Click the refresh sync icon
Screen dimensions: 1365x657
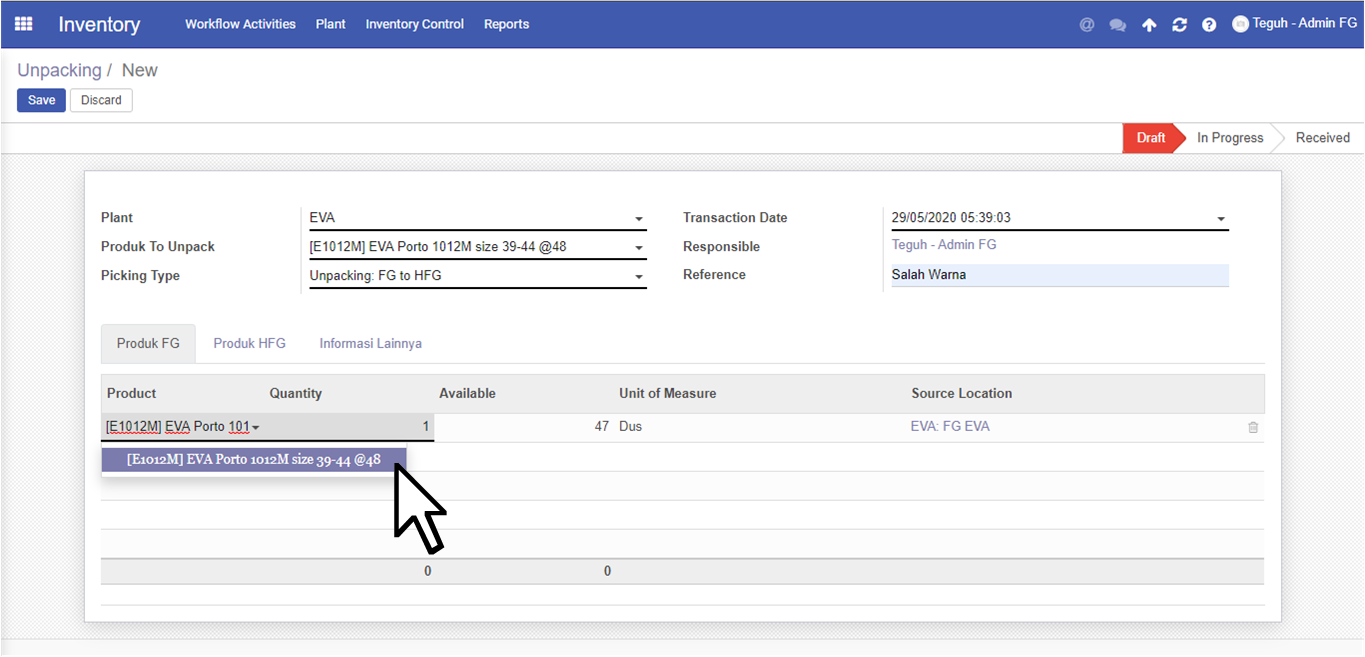coord(1179,25)
